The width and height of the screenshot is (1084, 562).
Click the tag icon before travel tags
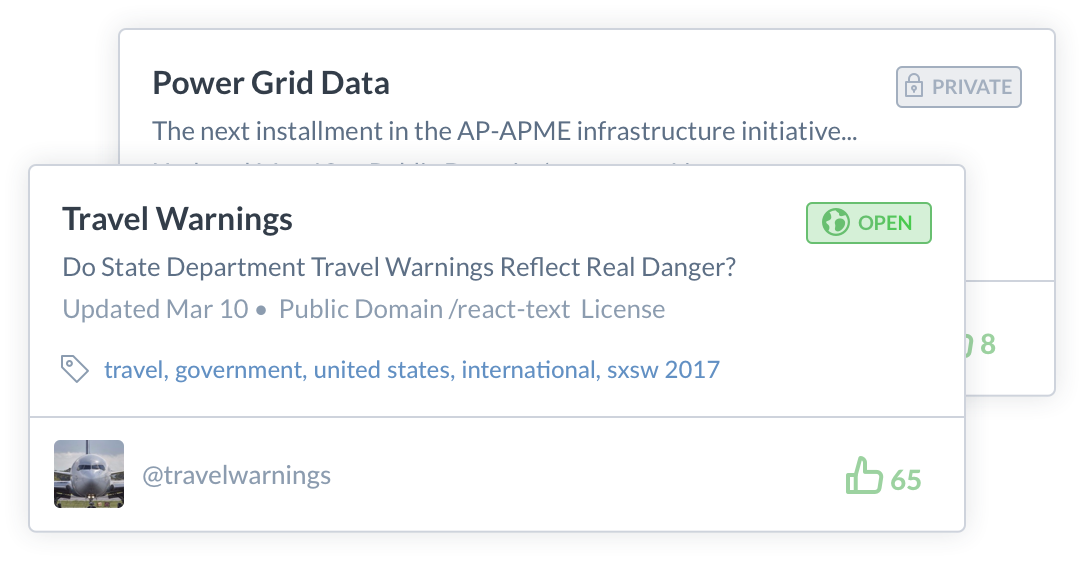tap(75, 369)
